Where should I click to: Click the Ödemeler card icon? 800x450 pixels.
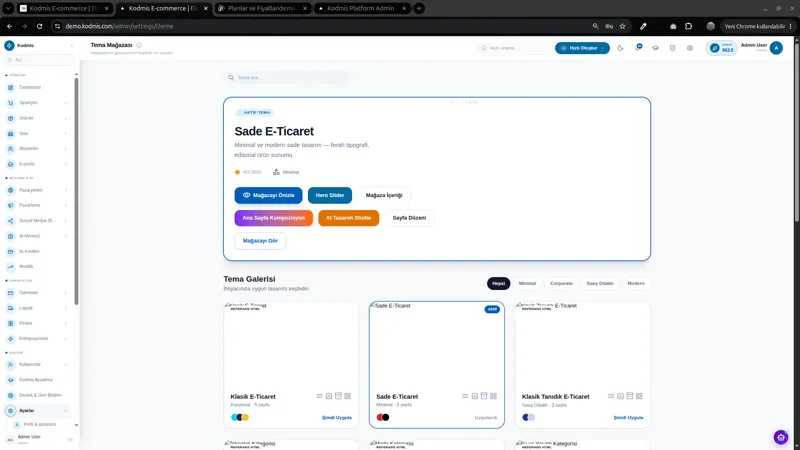click(11, 292)
